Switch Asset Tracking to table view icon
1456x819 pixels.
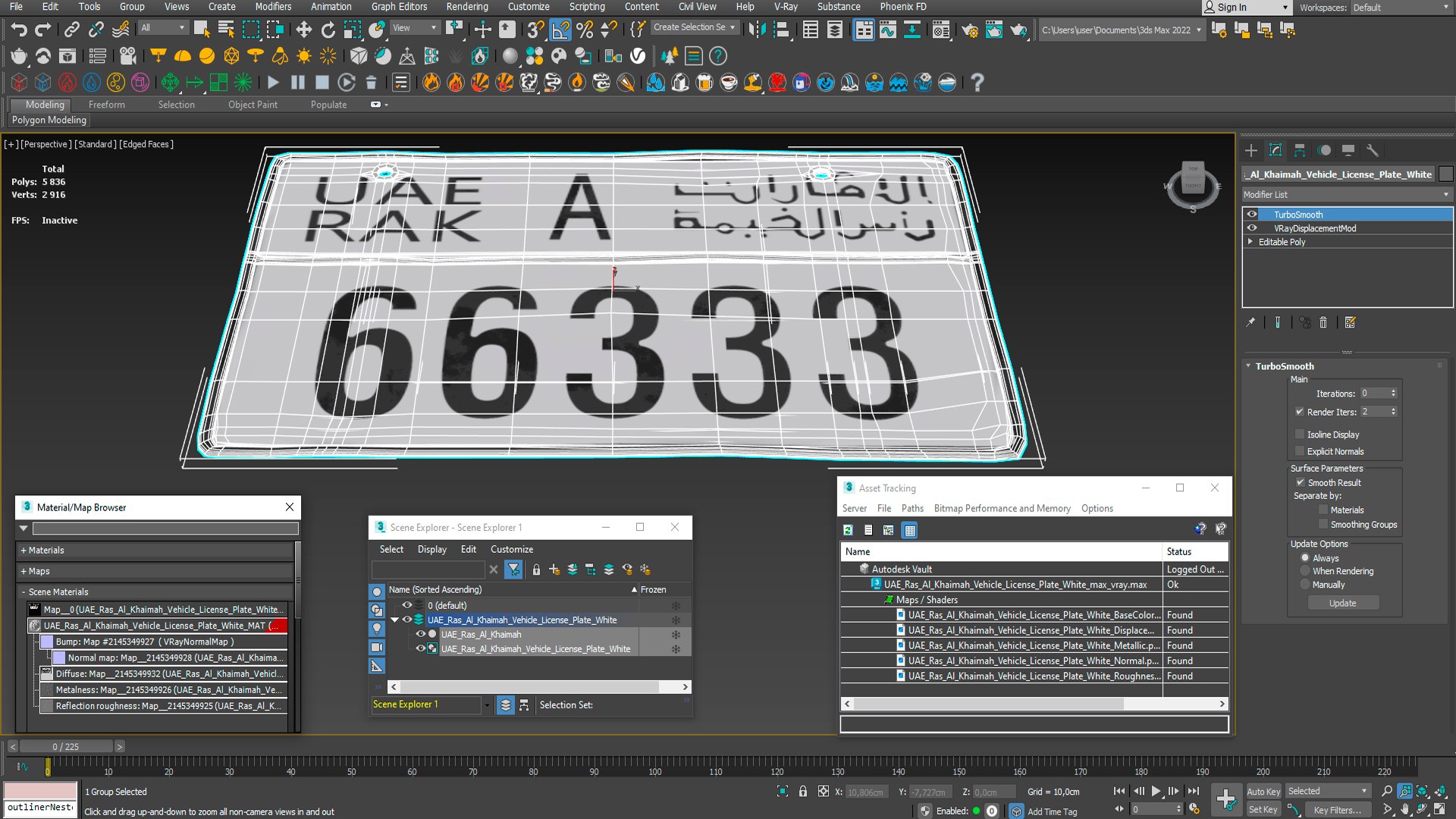pos(910,530)
